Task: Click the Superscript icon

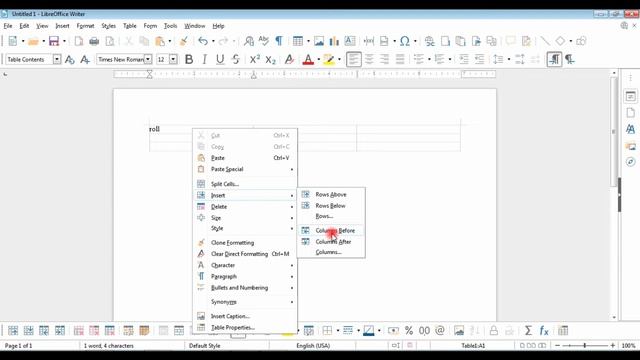Action: pos(255,59)
